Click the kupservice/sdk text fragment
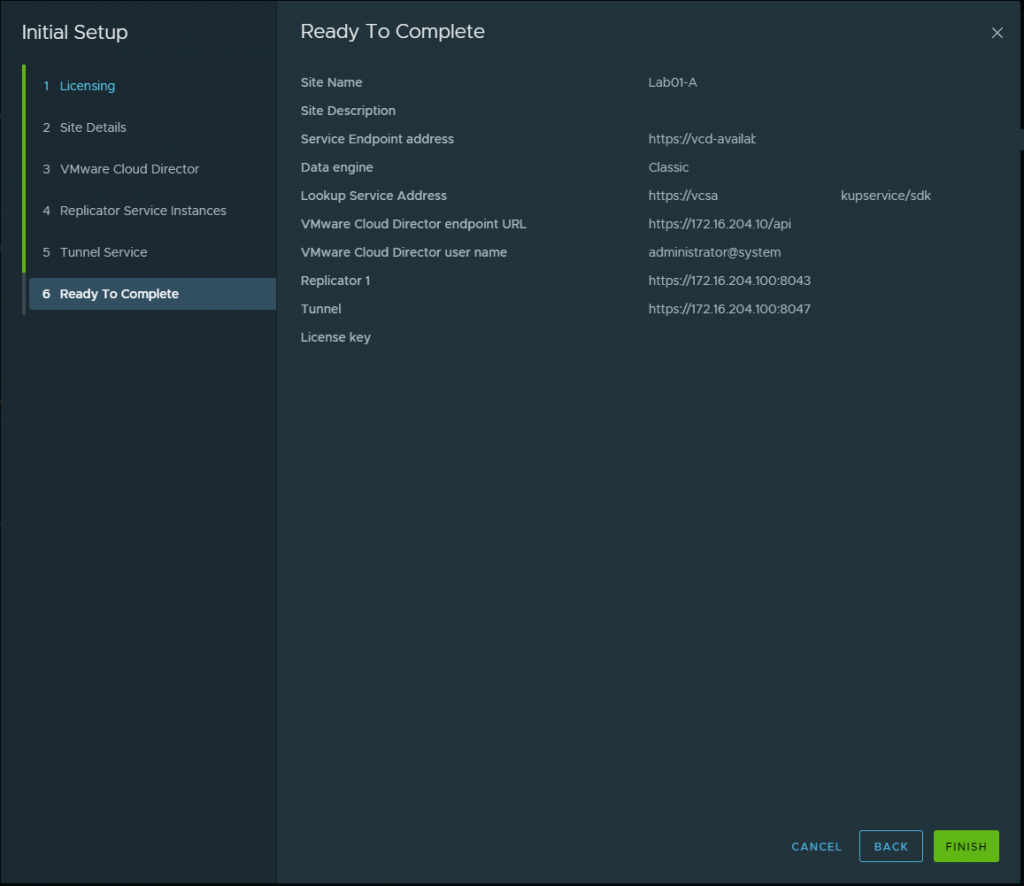1024x886 pixels. point(885,196)
